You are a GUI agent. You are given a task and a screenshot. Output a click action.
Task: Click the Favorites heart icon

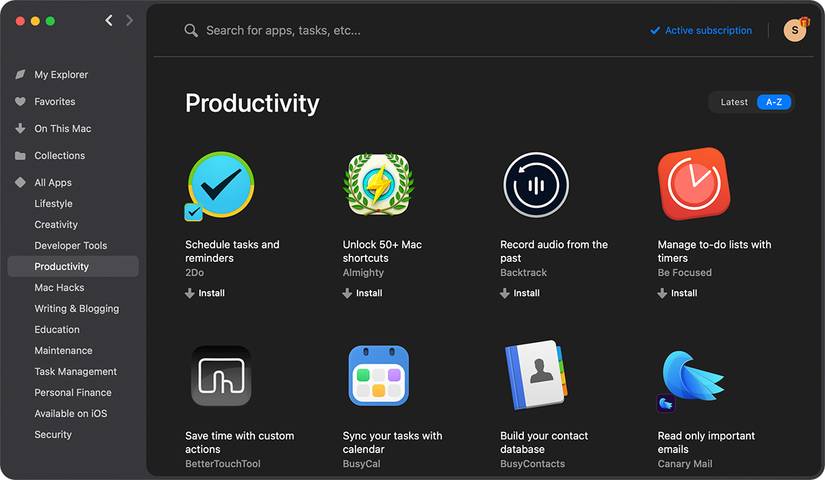point(20,102)
